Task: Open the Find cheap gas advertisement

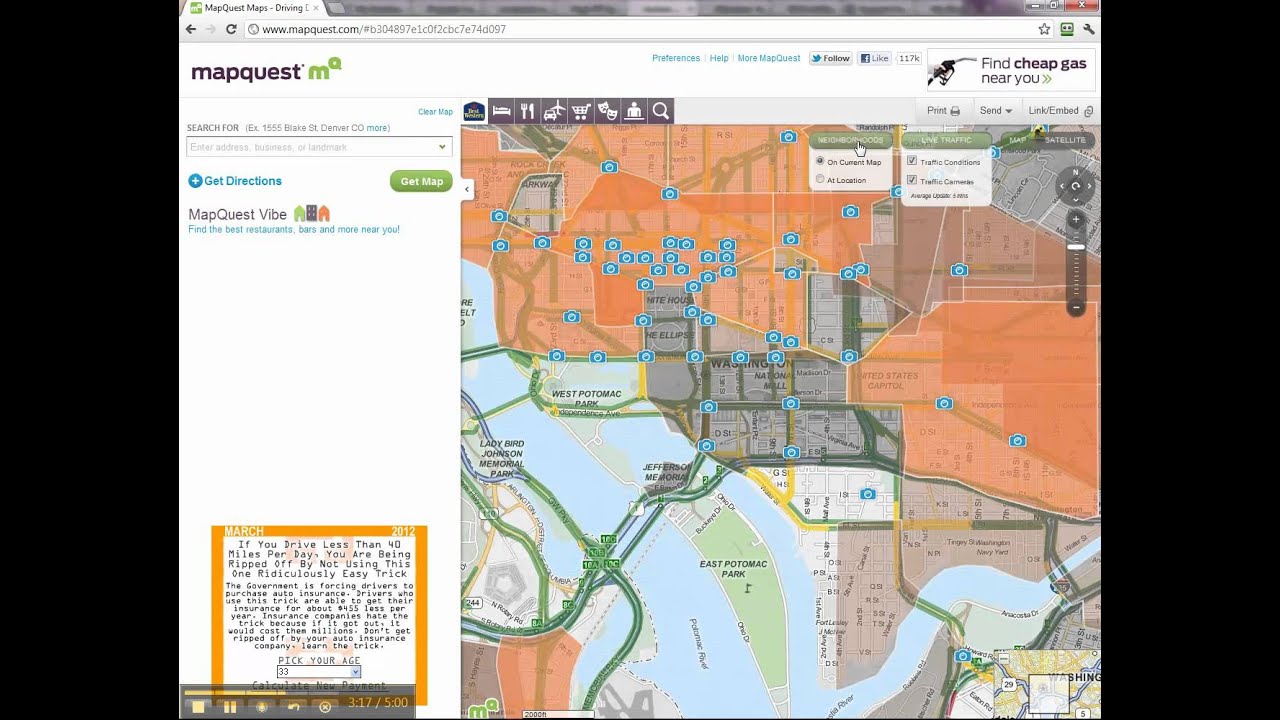Action: (1011, 70)
